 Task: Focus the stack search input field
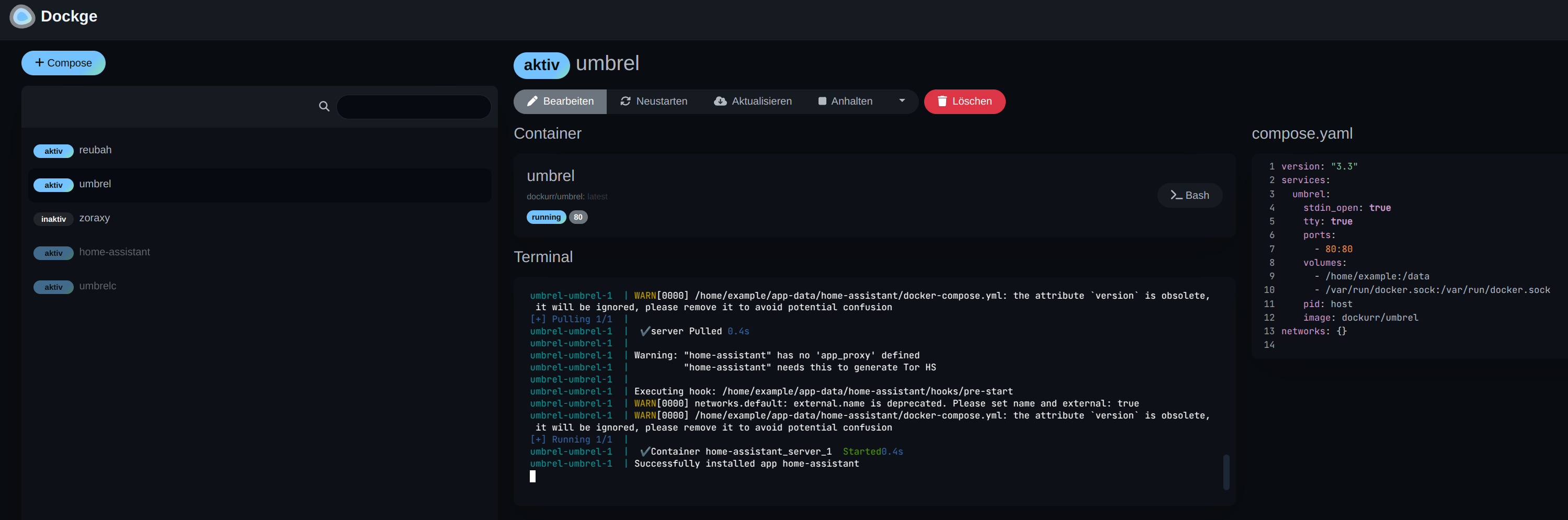coord(413,107)
